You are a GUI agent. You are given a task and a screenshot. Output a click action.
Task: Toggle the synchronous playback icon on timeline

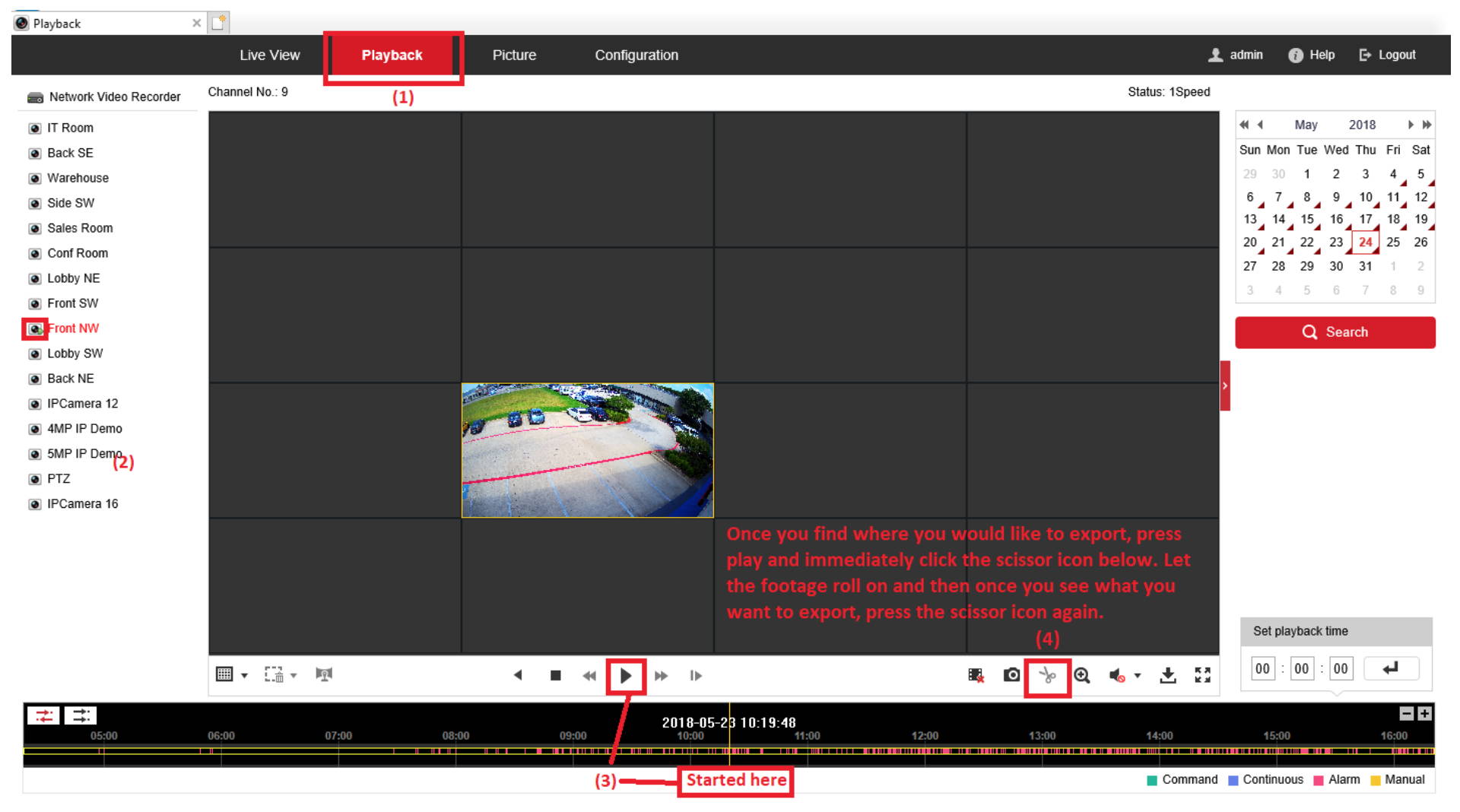[x=43, y=715]
